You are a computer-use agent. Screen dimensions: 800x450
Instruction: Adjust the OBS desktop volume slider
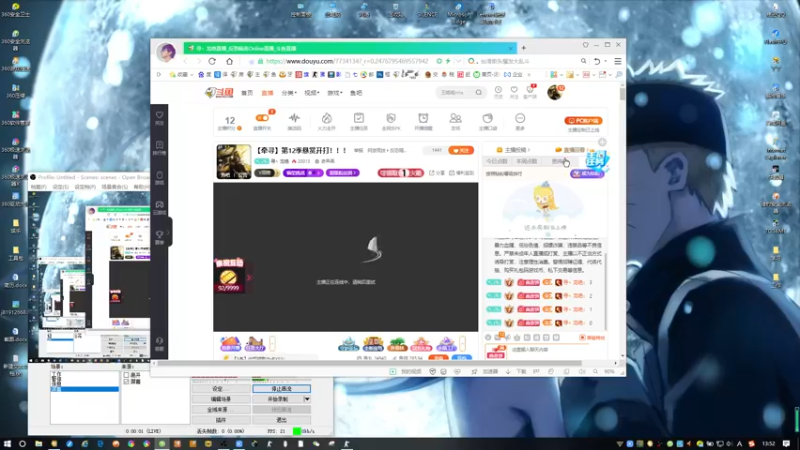pyautogui.click(x=282, y=380)
